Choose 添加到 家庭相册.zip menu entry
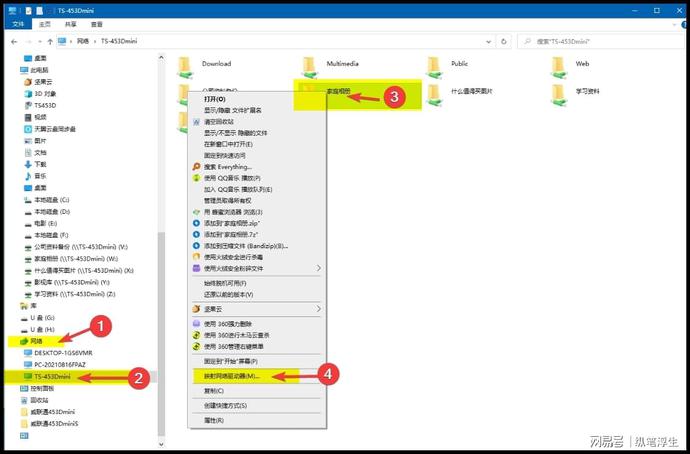 257,223
